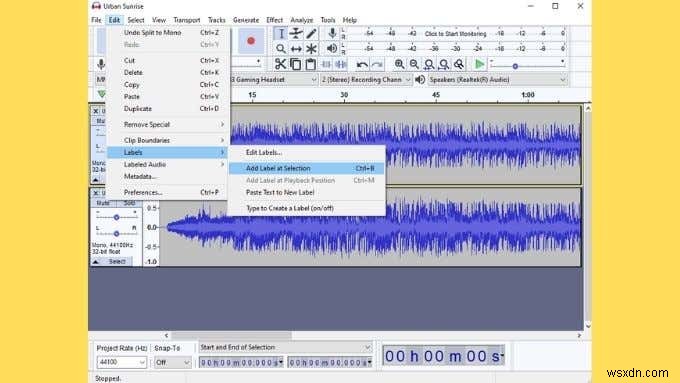Close the upper track with X

96,111
